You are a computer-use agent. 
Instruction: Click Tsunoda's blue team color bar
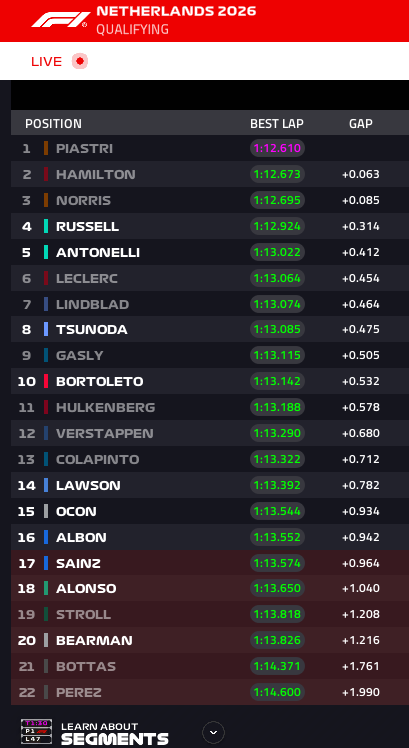click(46, 329)
